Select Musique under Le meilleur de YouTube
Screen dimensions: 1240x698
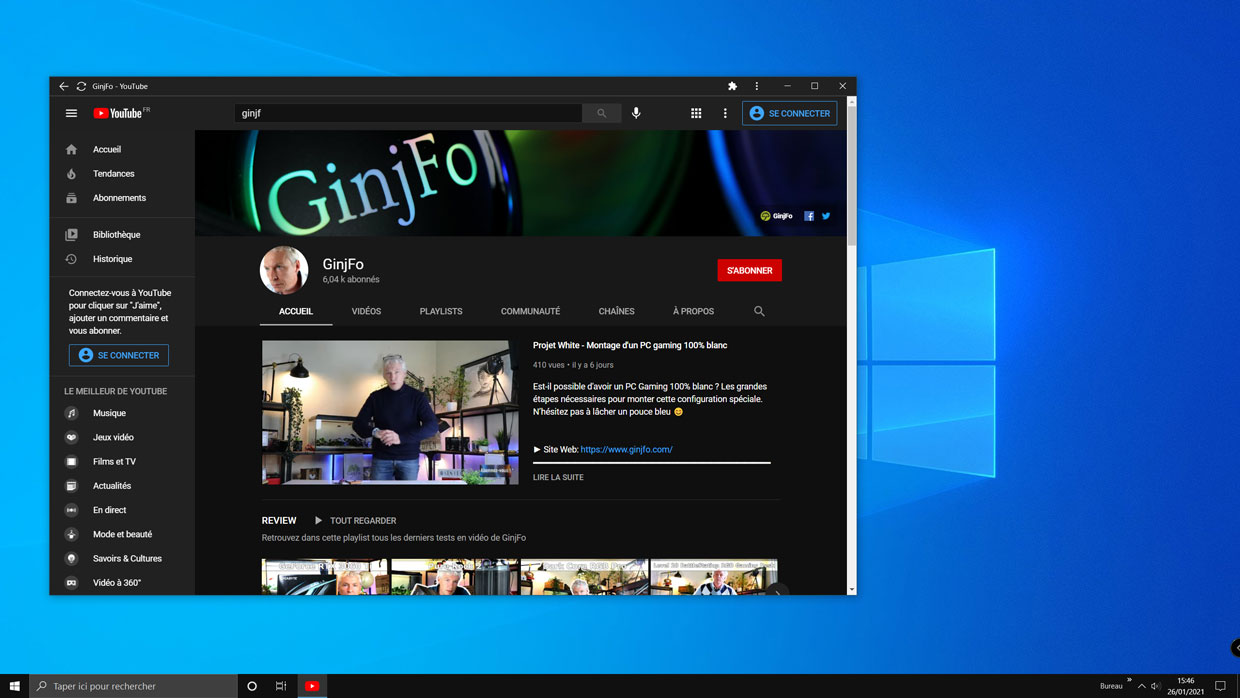point(109,412)
